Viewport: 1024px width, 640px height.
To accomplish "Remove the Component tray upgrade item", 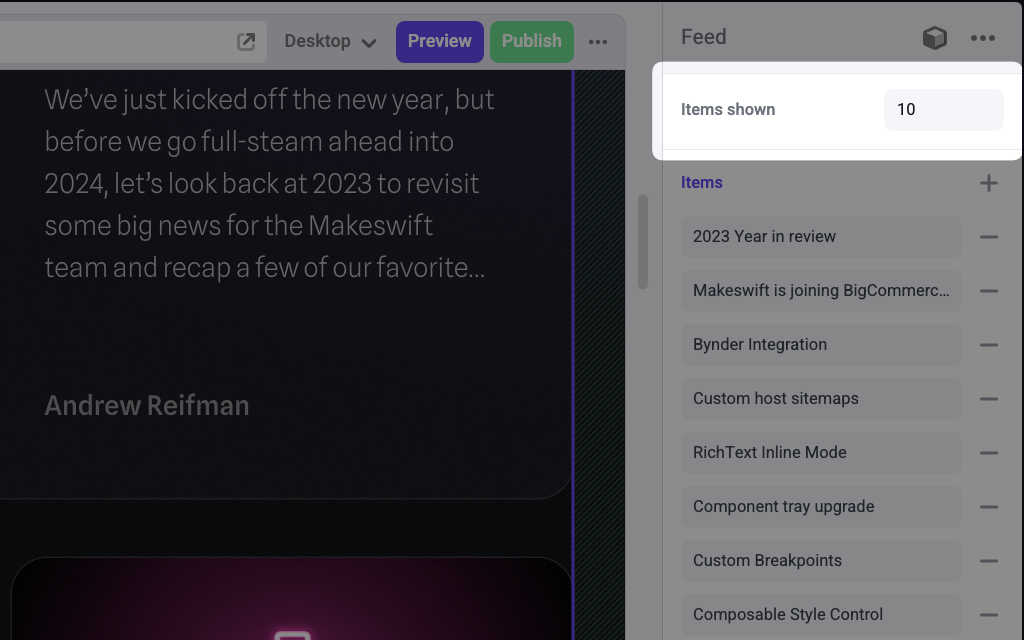I will tap(989, 507).
